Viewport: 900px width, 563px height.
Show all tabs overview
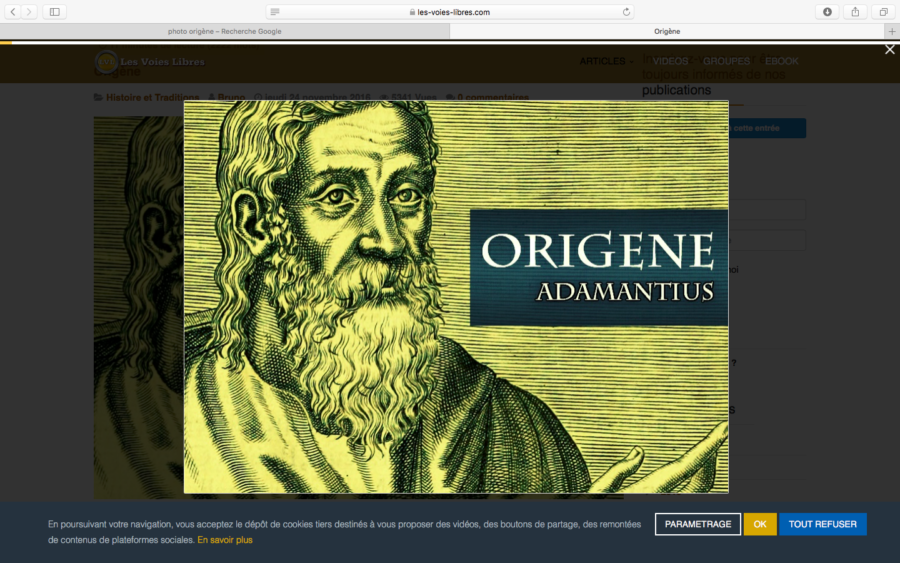click(x=883, y=11)
